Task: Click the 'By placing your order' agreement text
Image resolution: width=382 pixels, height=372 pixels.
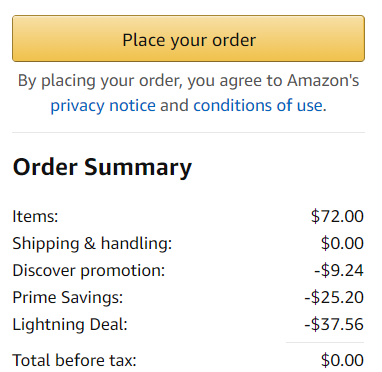Action: pos(188,93)
